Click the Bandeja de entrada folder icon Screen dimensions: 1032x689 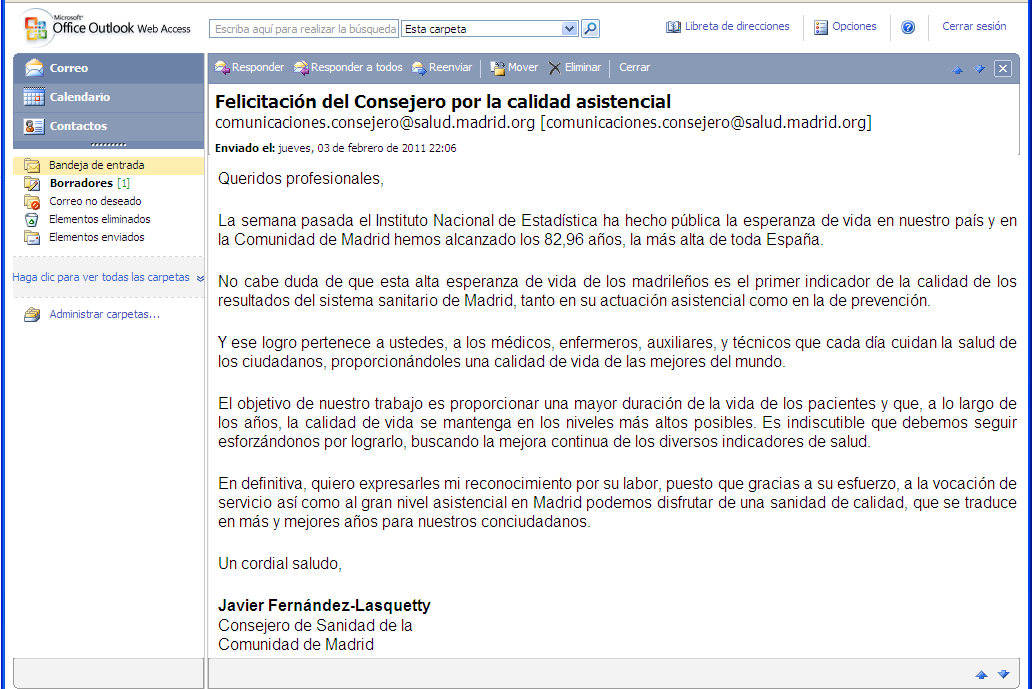click(32, 165)
